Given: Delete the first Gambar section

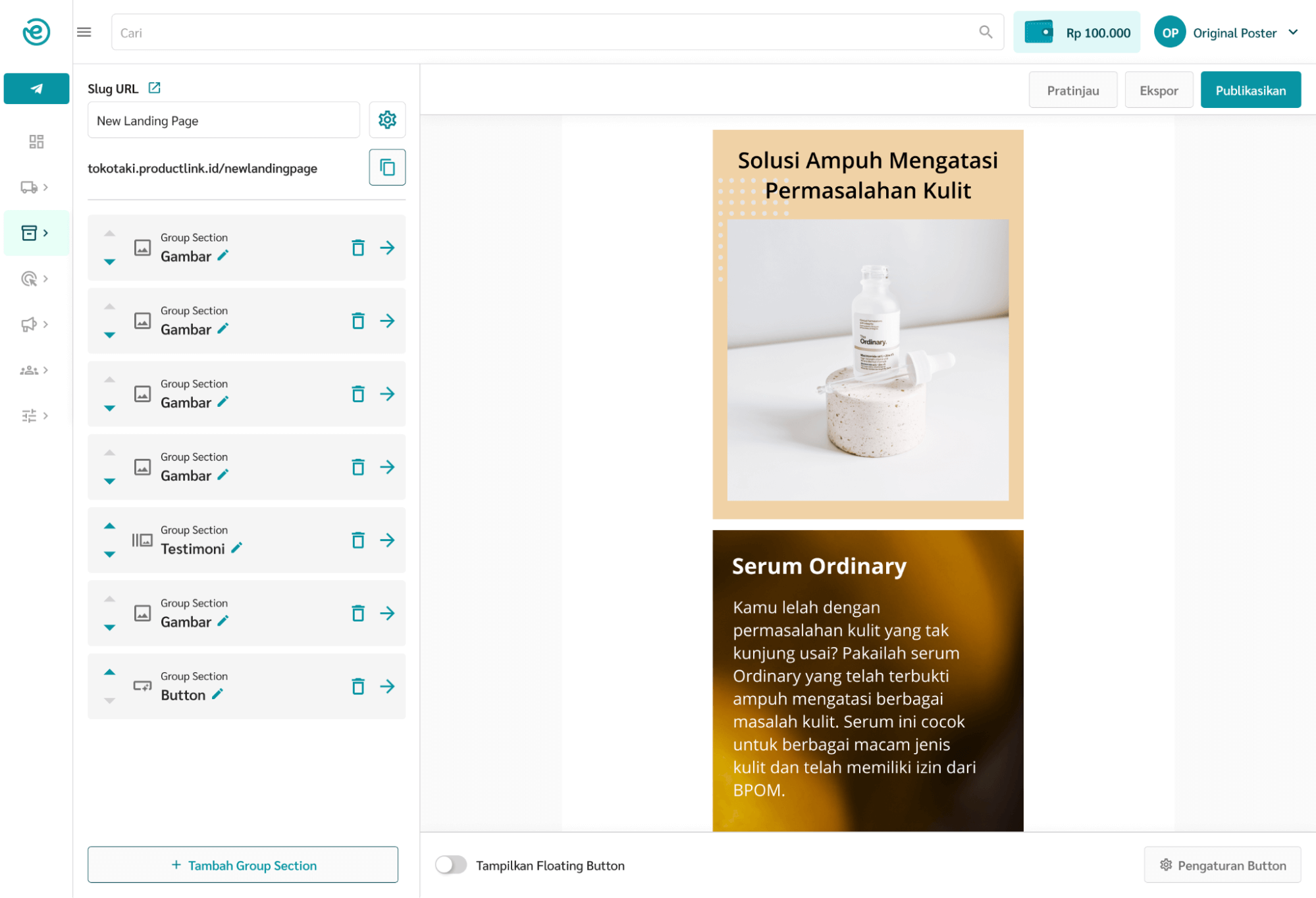Looking at the screenshot, I should point(358,248).
